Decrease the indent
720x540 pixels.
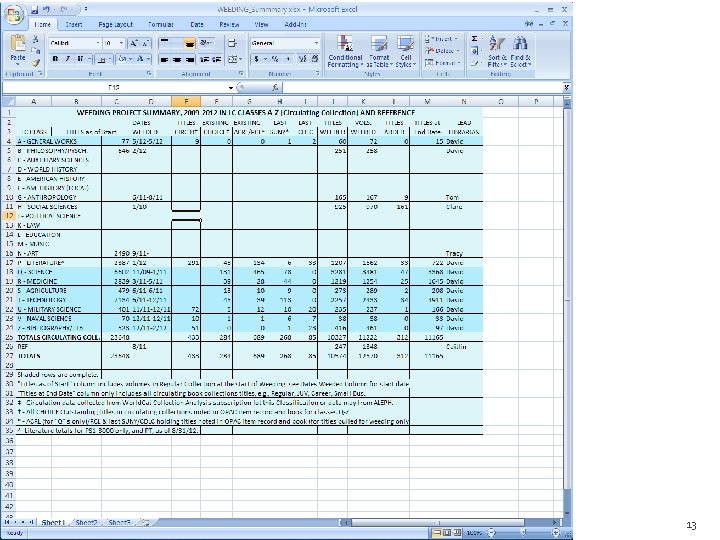(205, 60)
